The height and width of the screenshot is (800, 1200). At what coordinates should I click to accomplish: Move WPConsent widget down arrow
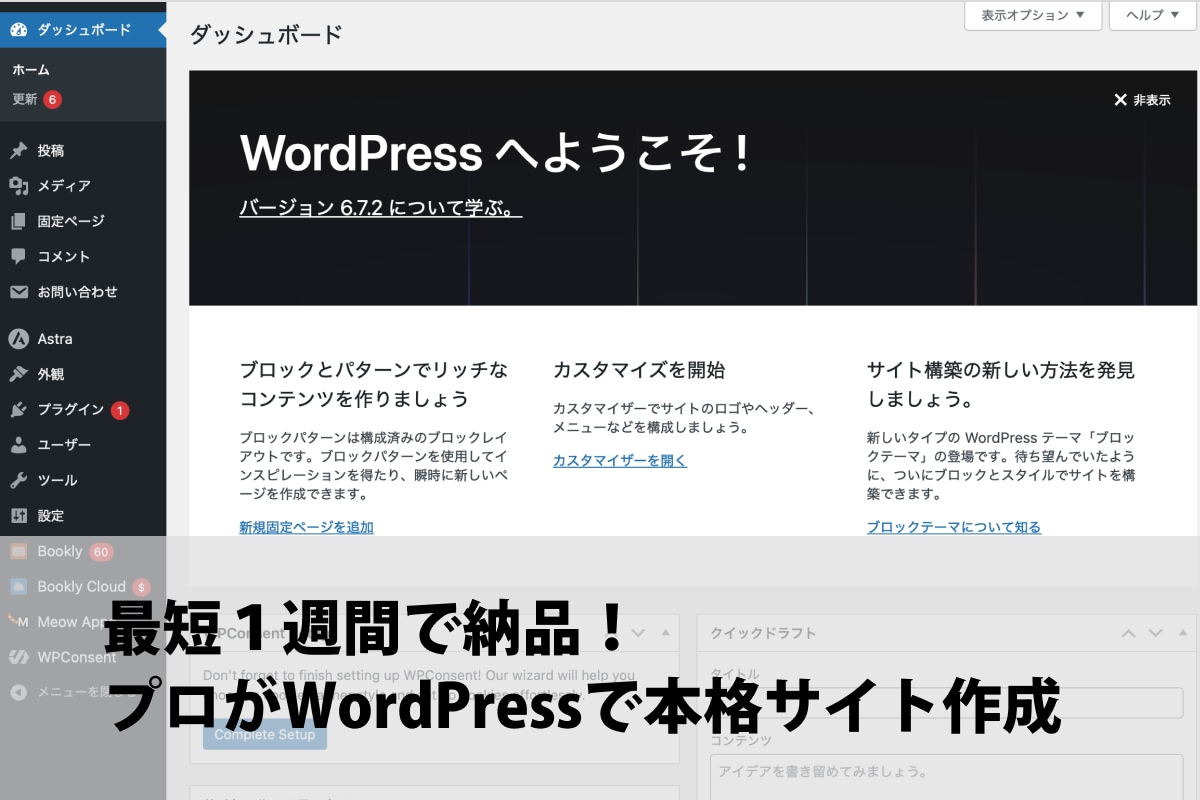pos(639,633)
